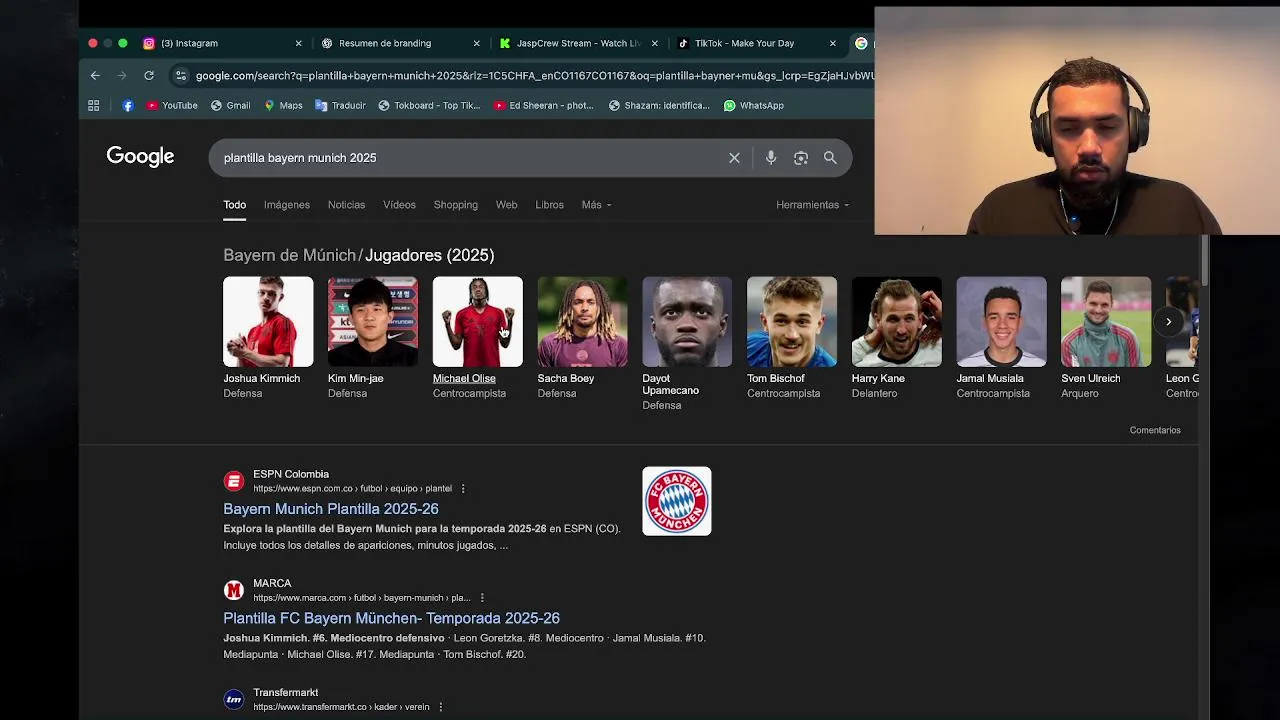Search by image with lens icon

[x=801, y=158]
